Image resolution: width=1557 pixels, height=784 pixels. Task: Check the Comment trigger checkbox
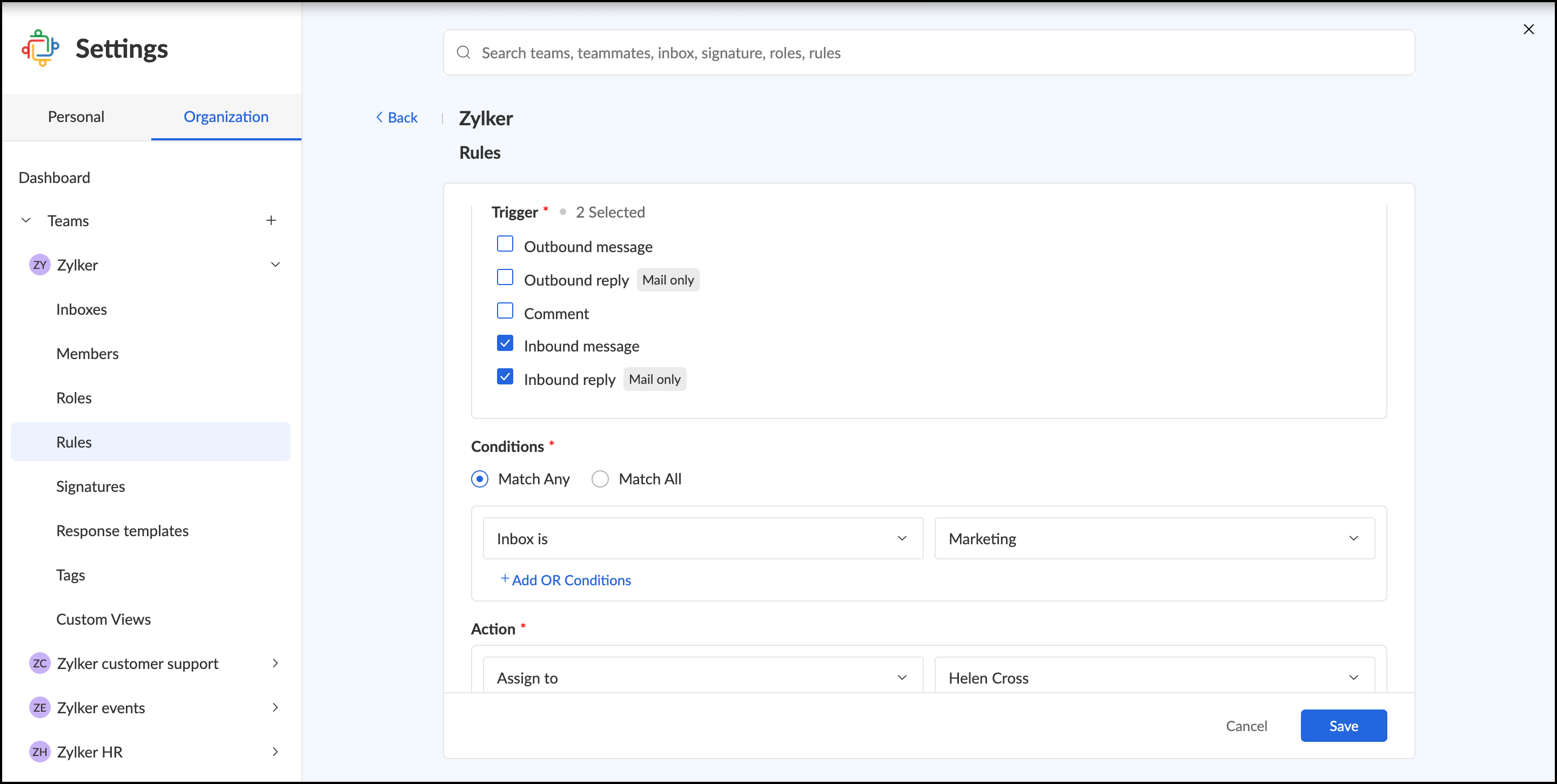[x=505, y=310]
